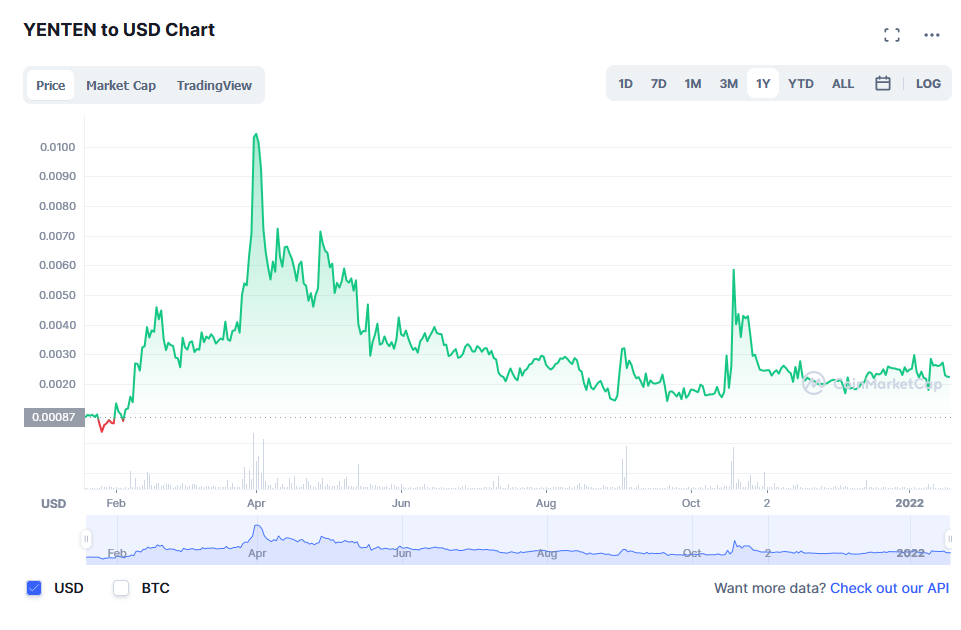Viewport: 961px width, 630px height.
Task: Open the three-dot more options menu
Action: (932, 35)
